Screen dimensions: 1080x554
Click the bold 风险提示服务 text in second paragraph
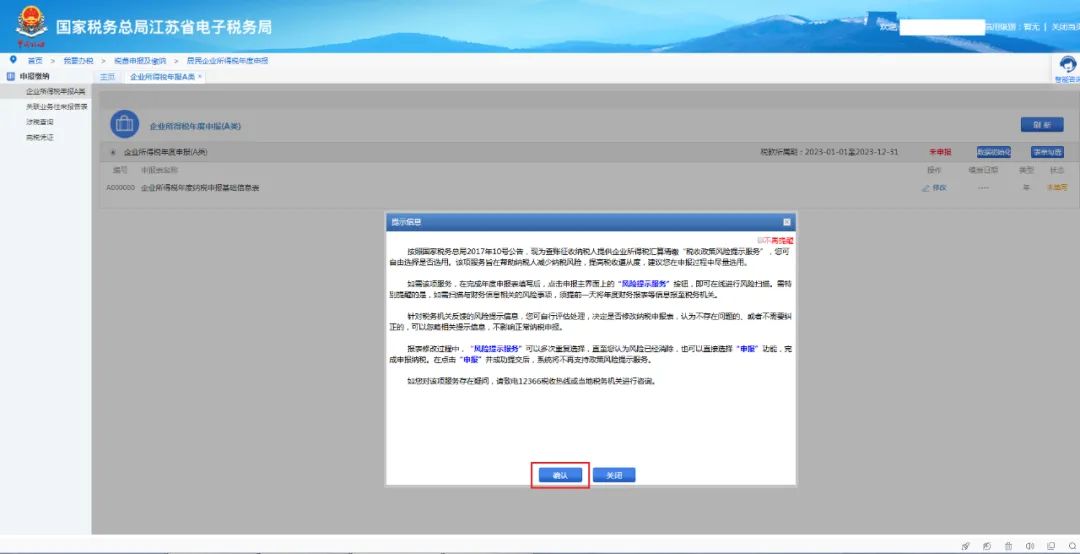(645, 283)
